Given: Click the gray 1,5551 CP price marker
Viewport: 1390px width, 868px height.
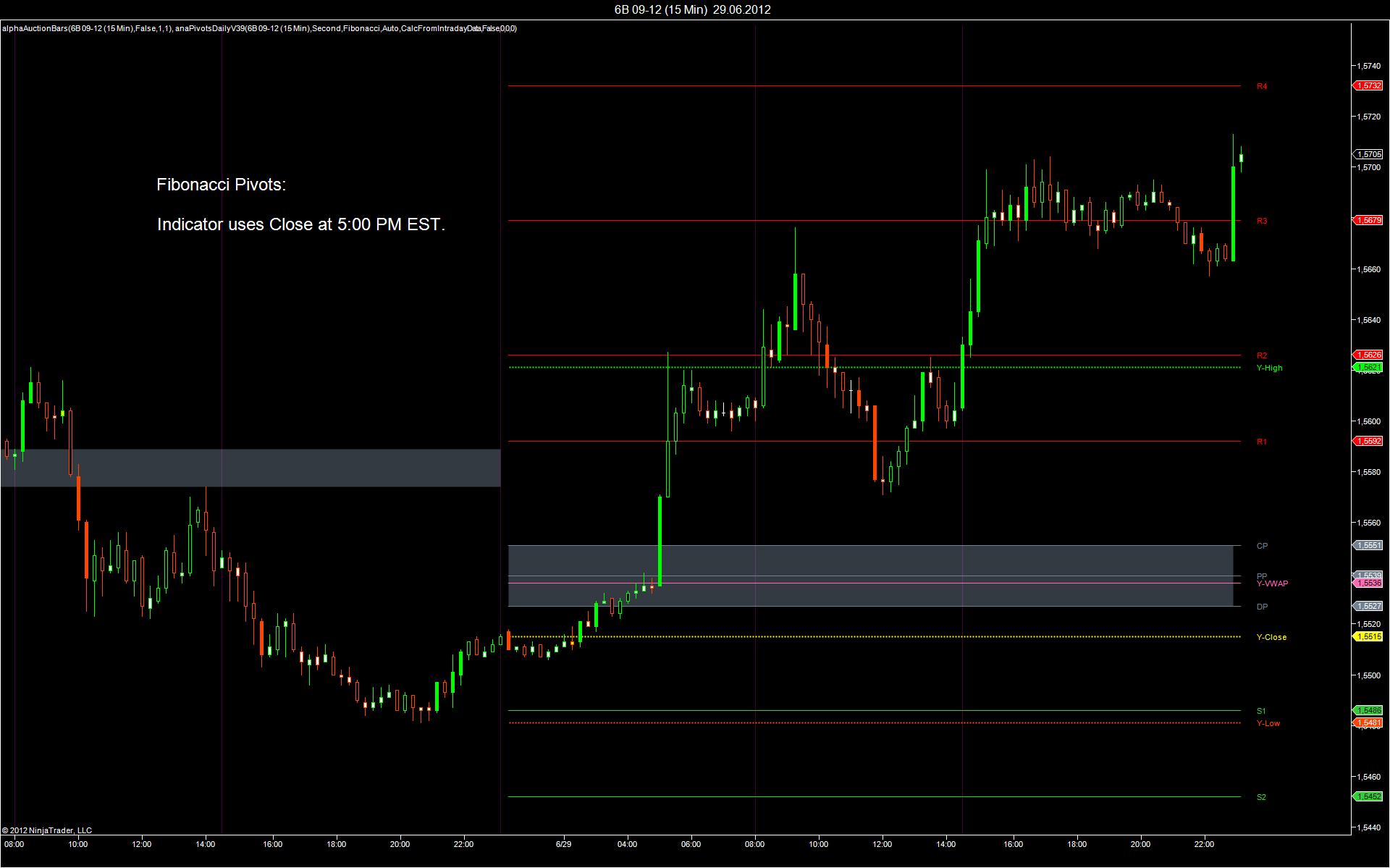Looking at the screenshot, I should (1368, 545).
